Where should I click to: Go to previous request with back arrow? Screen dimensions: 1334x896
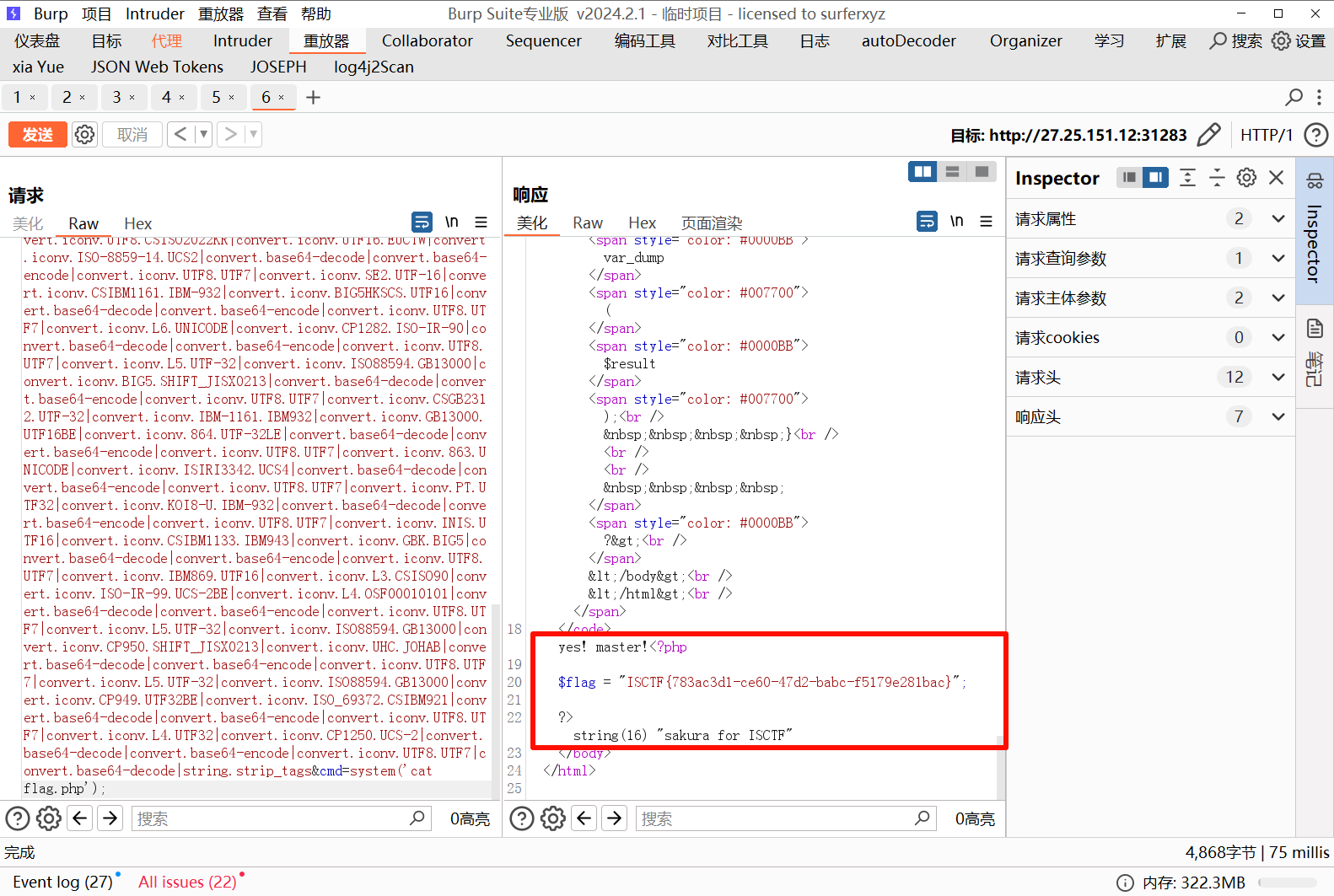point(180,134)
